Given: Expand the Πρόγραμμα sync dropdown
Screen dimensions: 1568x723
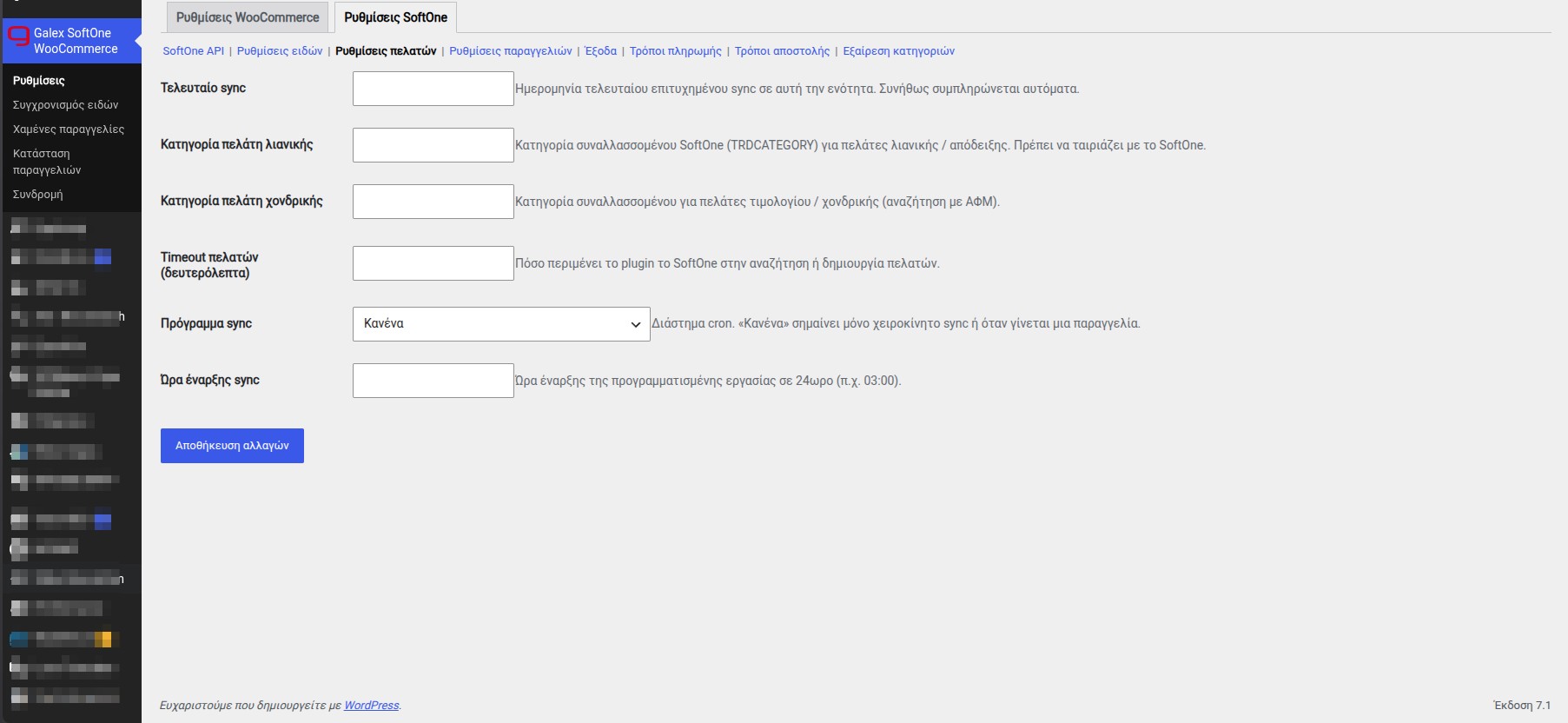Looking at the screenshot, I should [x=501, y=324].
